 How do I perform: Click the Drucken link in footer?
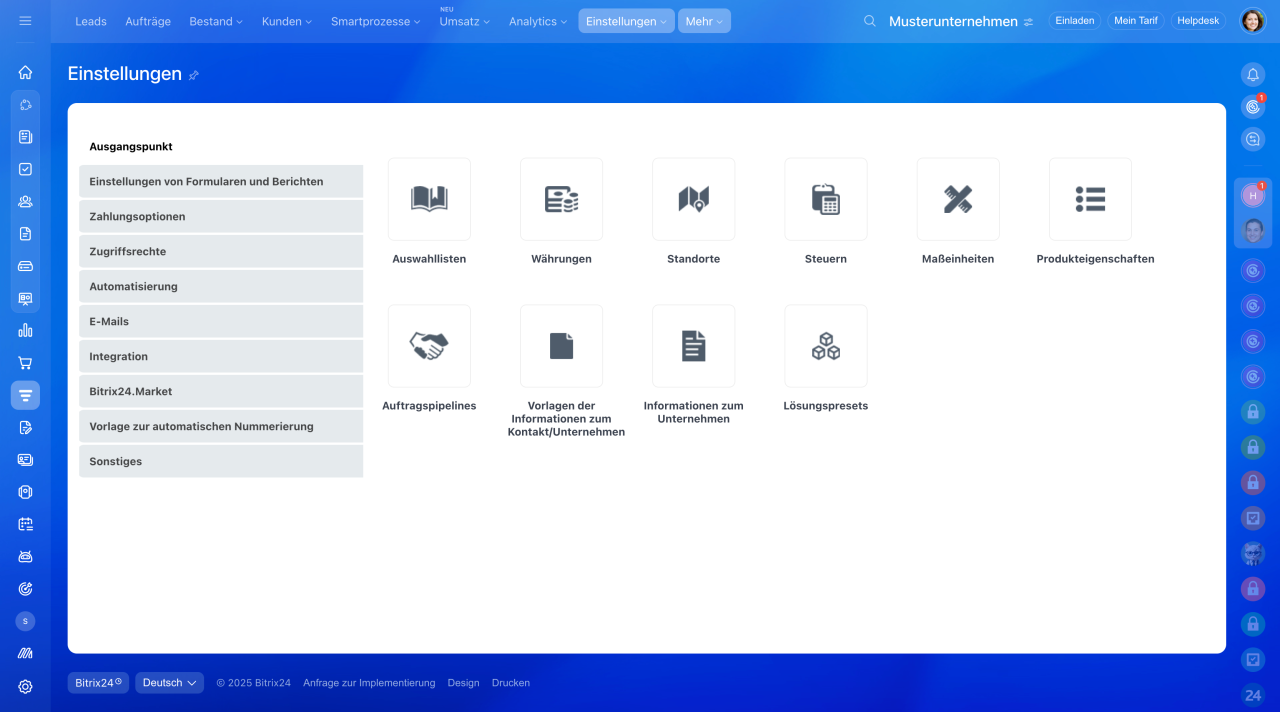511,683
